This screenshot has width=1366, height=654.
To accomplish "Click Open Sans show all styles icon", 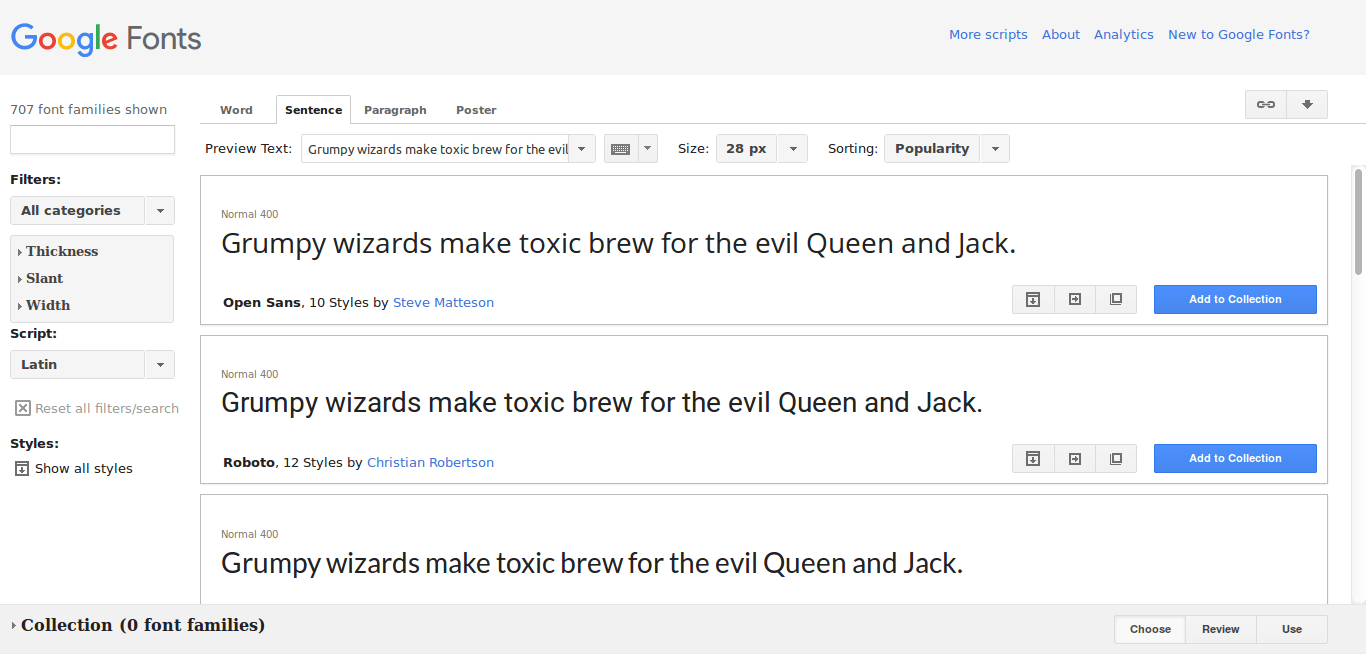I will 1033,299.
